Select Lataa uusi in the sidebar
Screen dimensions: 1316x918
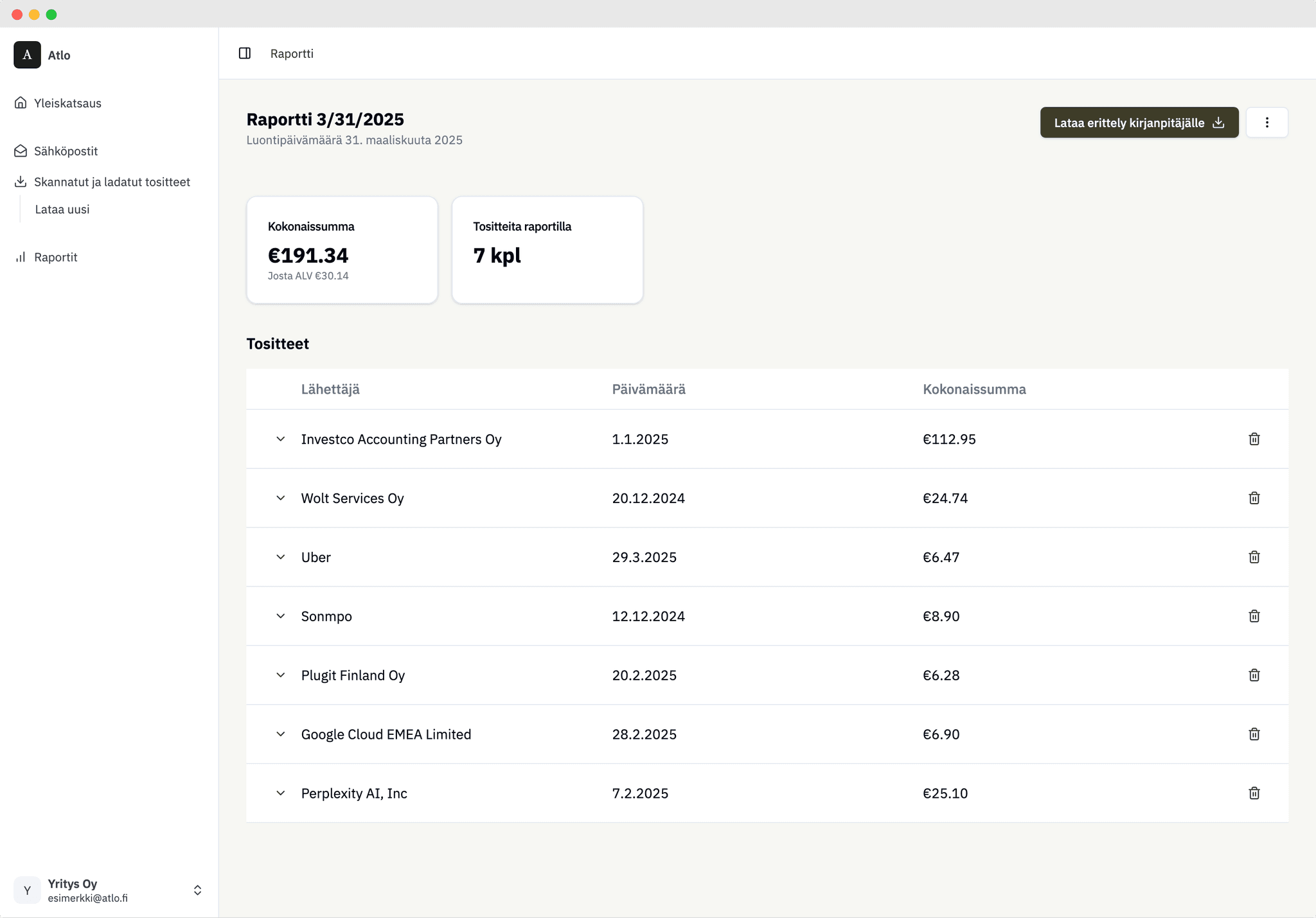pyautogui.click(x=61, y=209)
